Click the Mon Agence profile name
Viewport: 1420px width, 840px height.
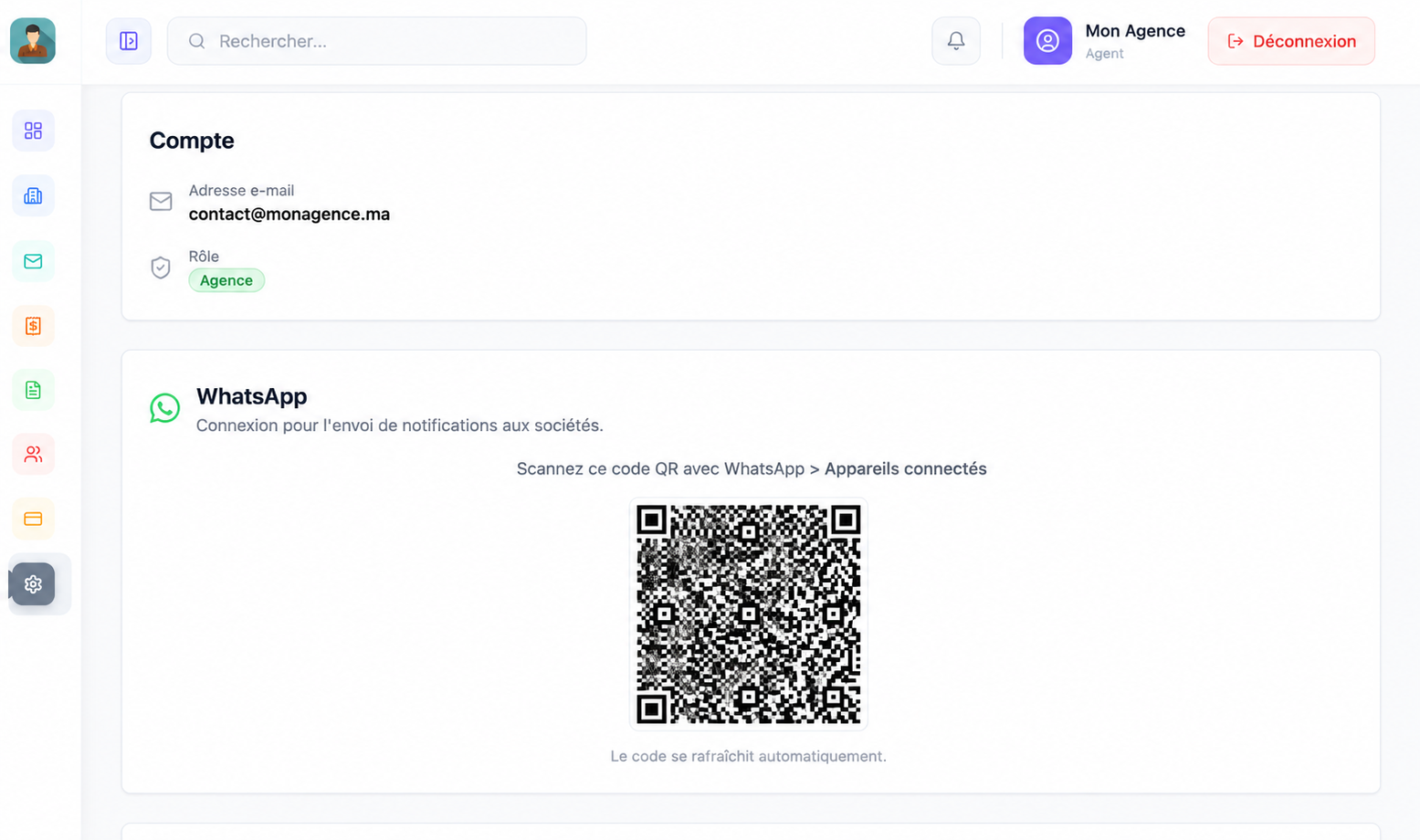tap(1135, 31)
